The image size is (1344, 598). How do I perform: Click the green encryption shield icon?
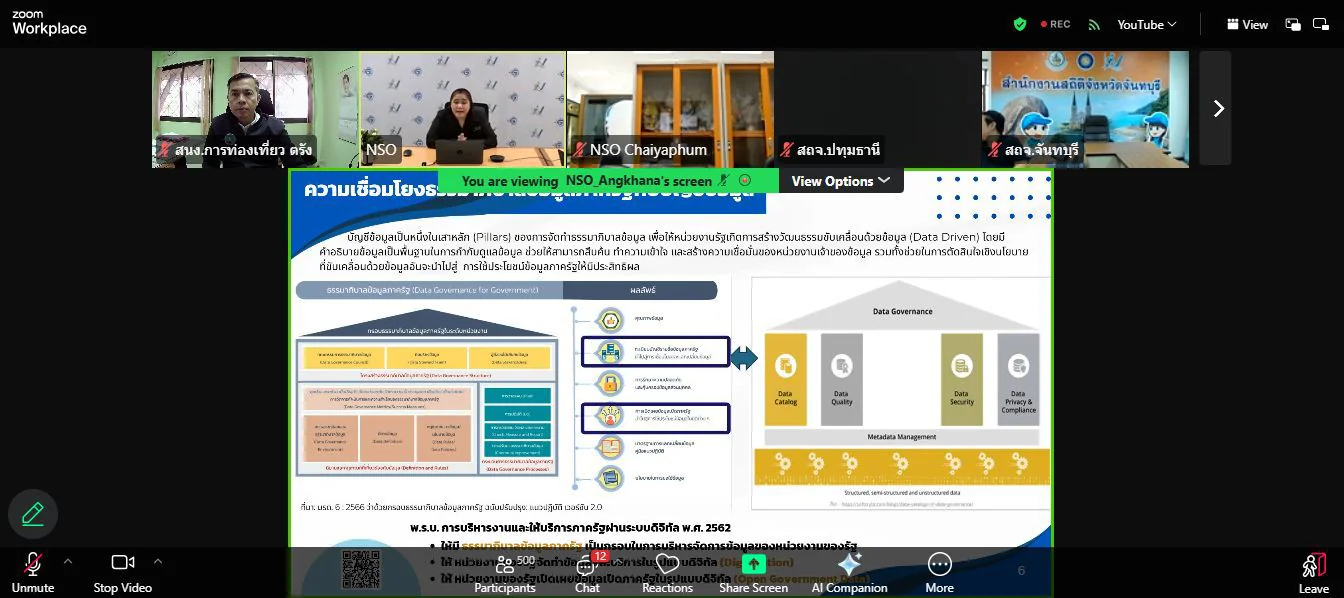(1020, 24)
